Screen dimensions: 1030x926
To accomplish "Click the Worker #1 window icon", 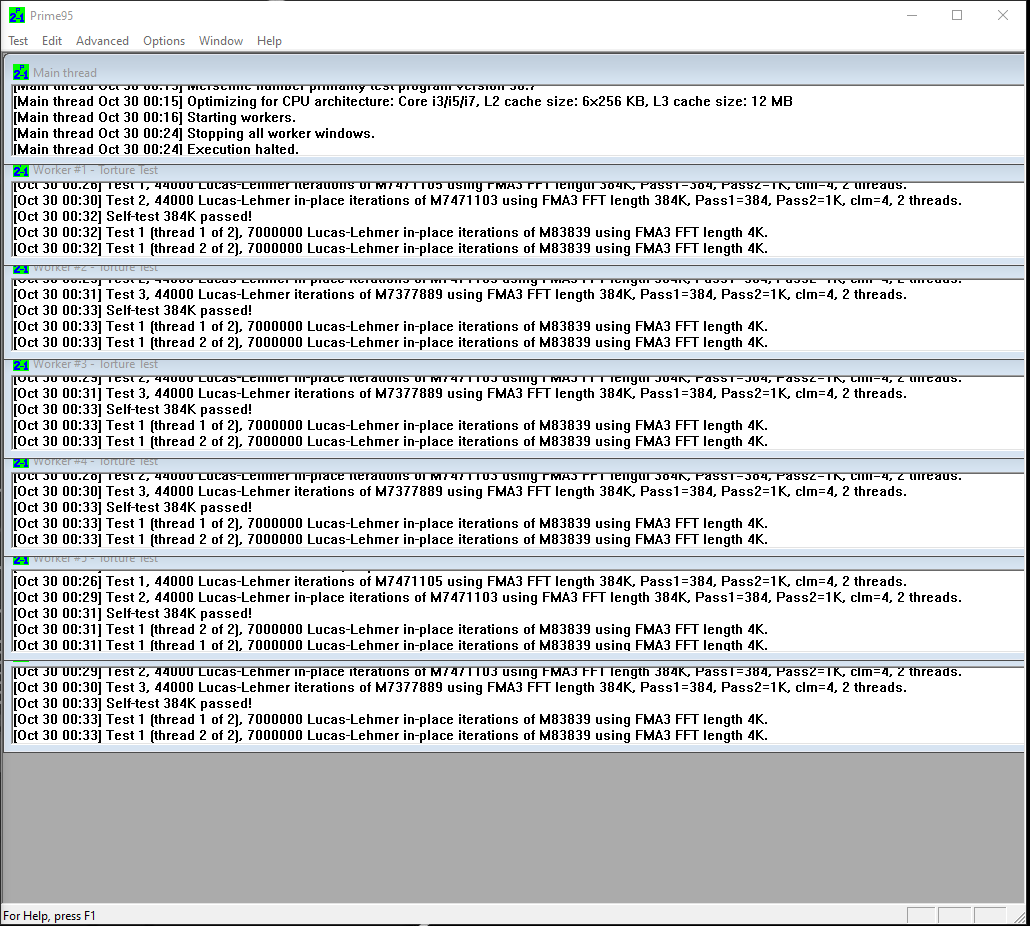I will pyautogui.click(x=20, y=171).
